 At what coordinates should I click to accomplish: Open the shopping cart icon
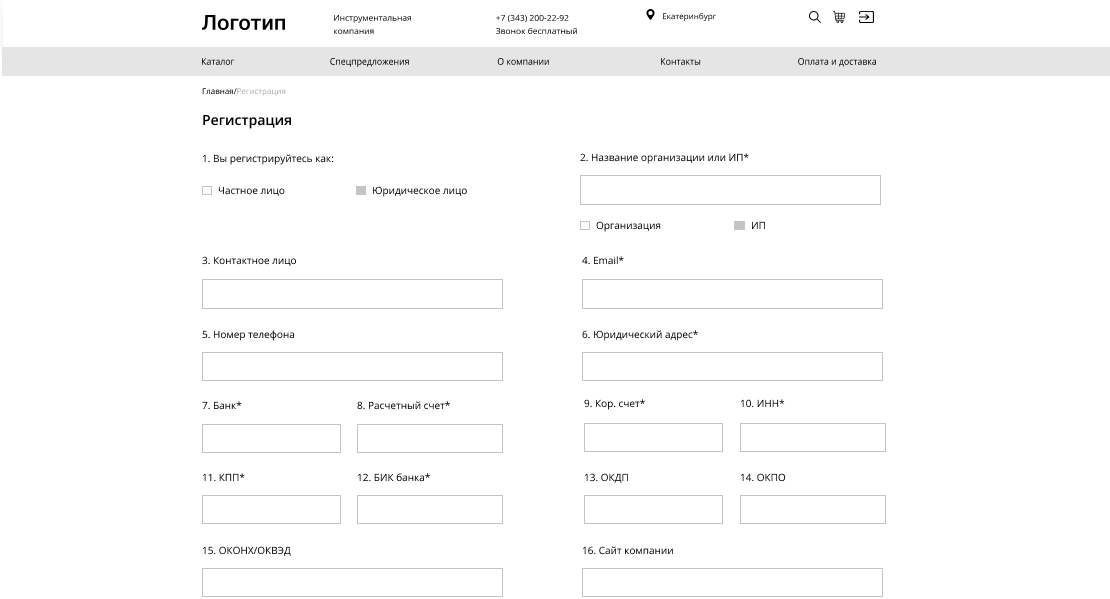click(x=839, y=17)
